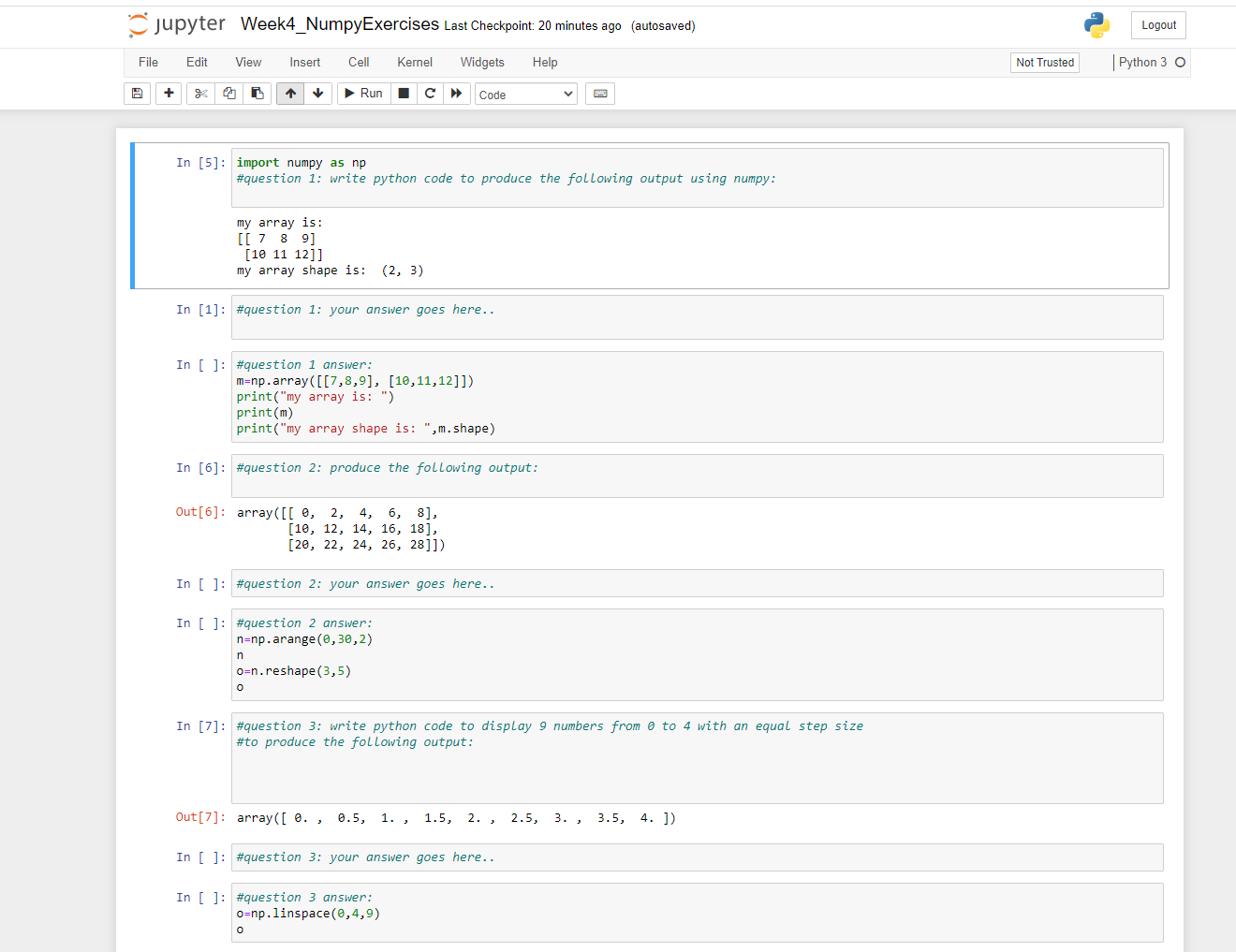
Task: Click the In [6] cell prompt
Action: tap(200, 468)
